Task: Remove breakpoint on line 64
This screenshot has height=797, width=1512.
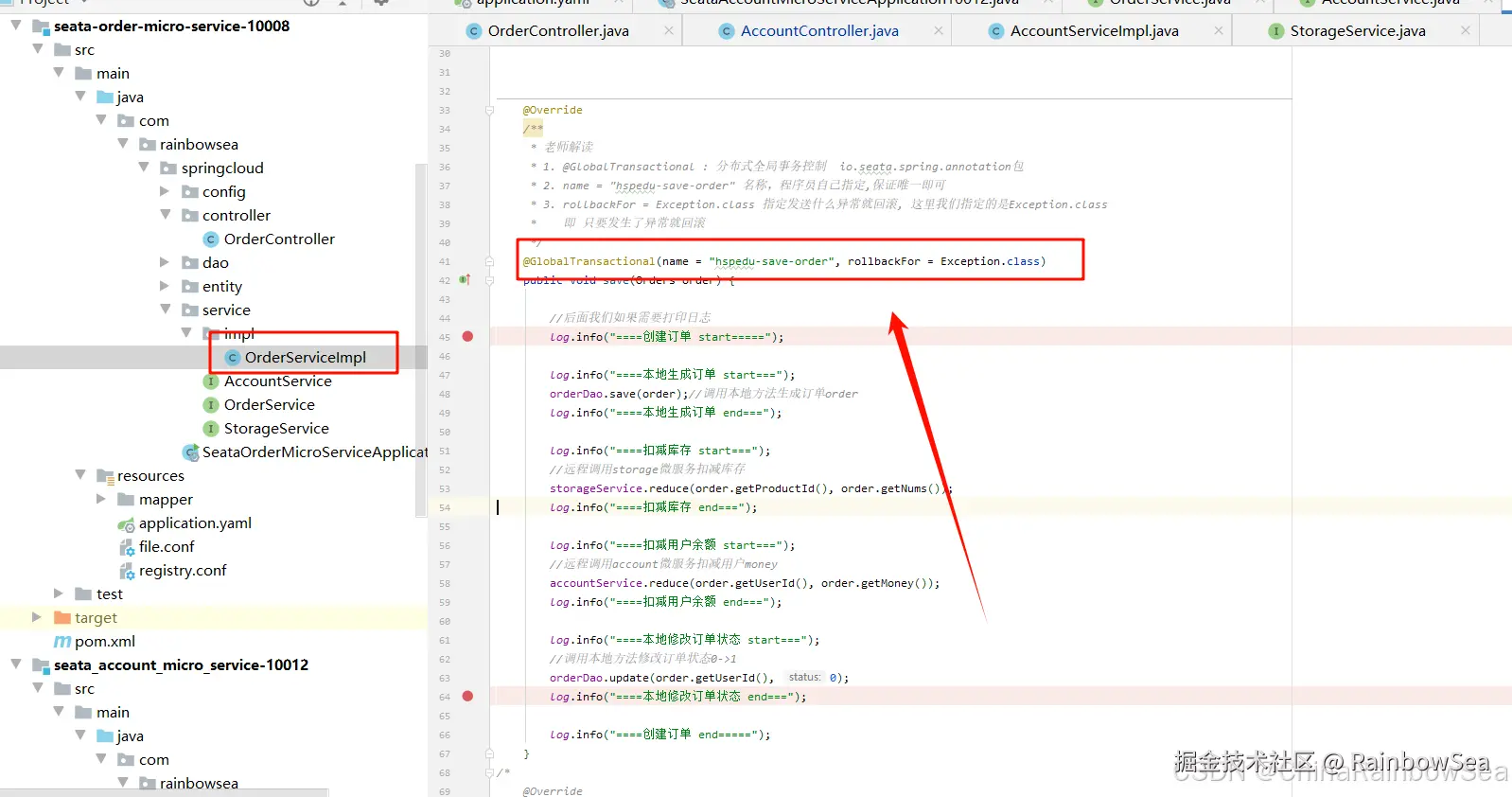Action: pyautogui.click(x=467, y=696)
